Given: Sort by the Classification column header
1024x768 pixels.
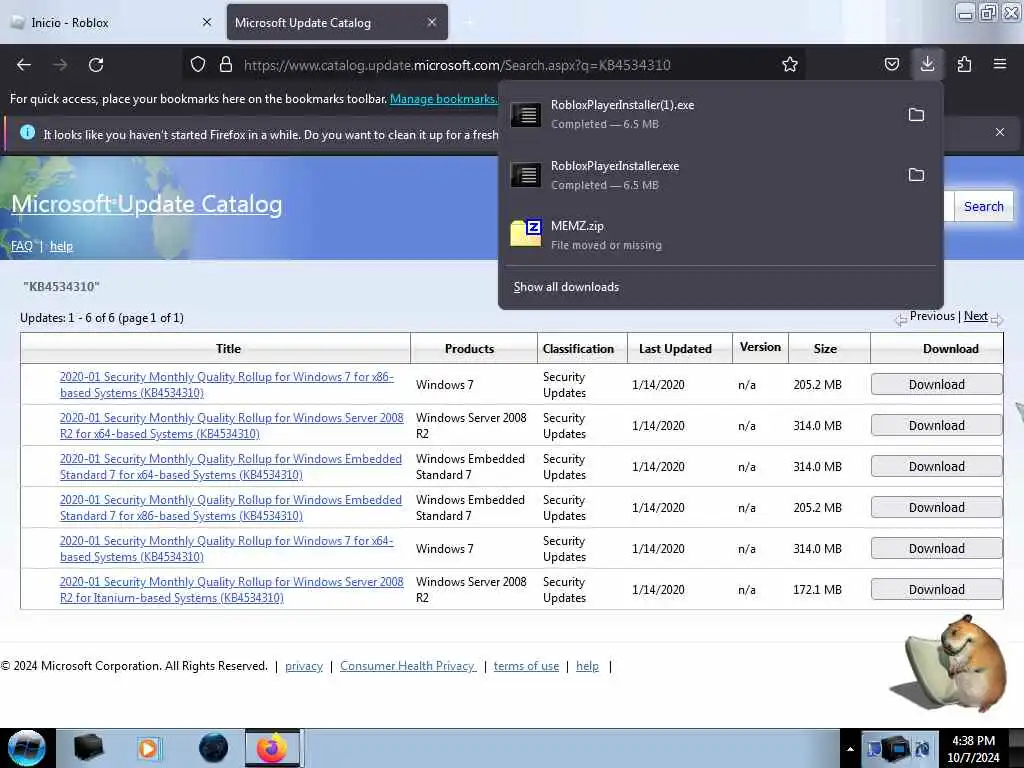Looking at the screenshot, I should pyautogui.click(x=579, y=349).
